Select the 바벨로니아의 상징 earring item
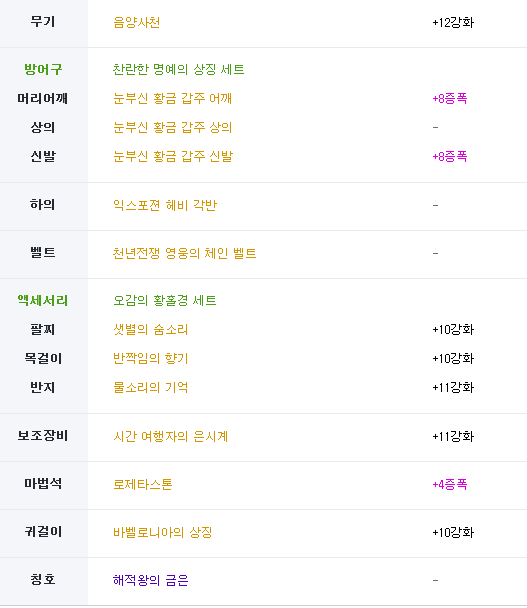The image size is (527, 608). (162, 532)
